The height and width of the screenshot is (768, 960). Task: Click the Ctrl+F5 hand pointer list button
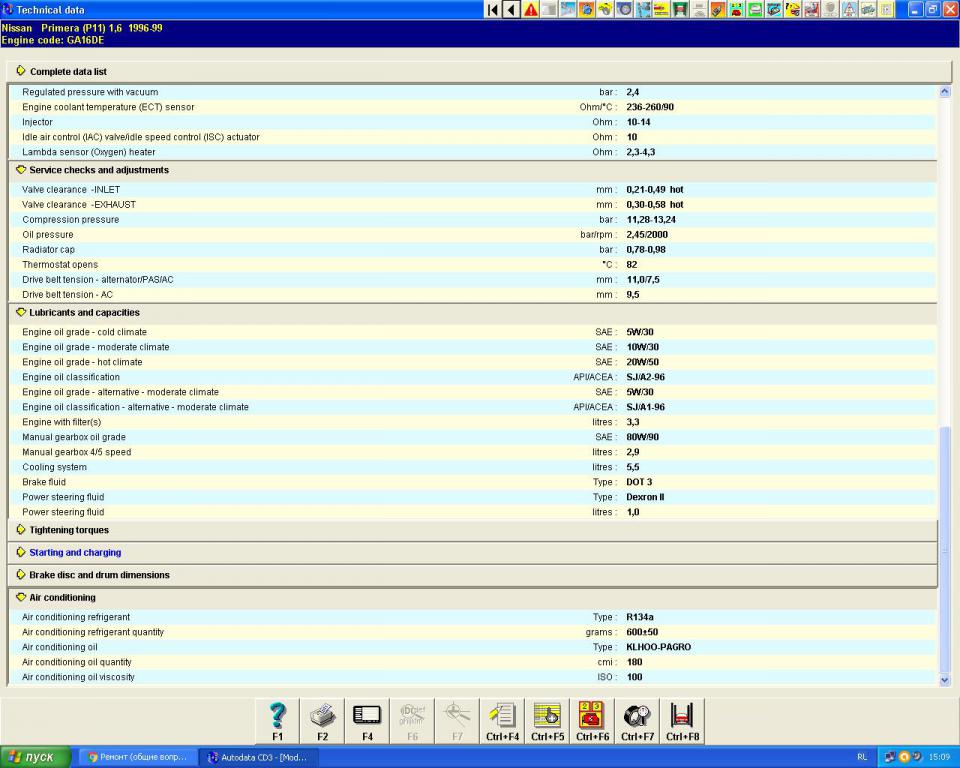pos(547,721)
